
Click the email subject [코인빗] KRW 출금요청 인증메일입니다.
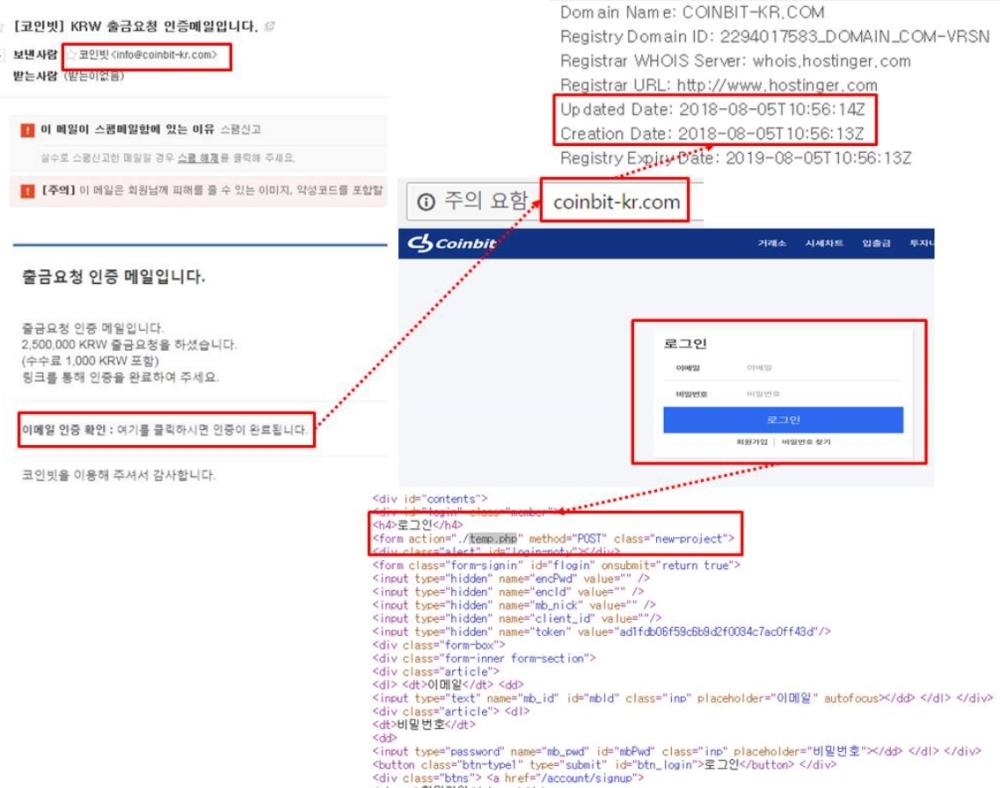136,26
